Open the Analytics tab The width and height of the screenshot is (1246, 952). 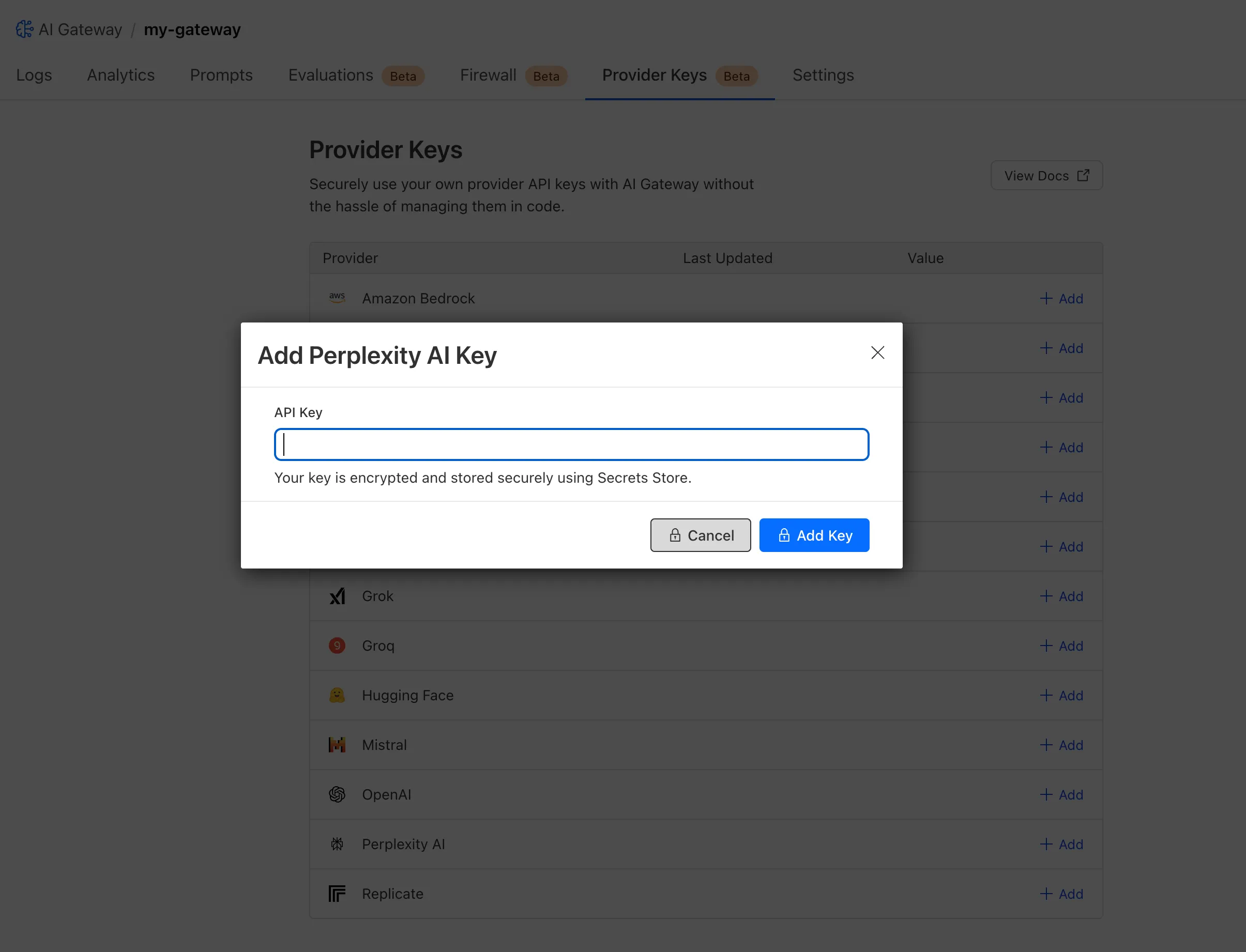pyautogui.click(x=120, y=75)
